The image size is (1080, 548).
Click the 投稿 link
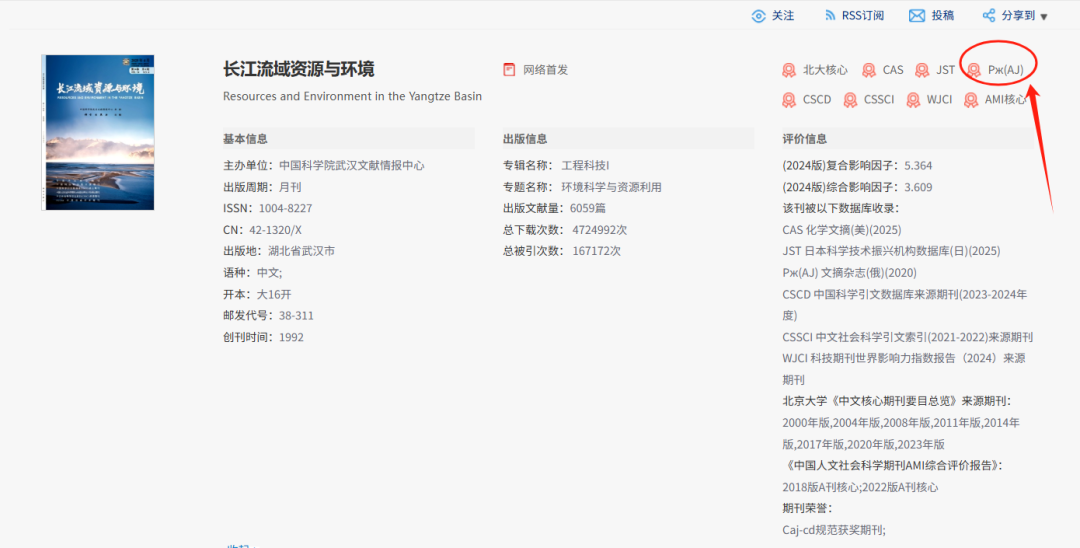(x=943, y=15)
